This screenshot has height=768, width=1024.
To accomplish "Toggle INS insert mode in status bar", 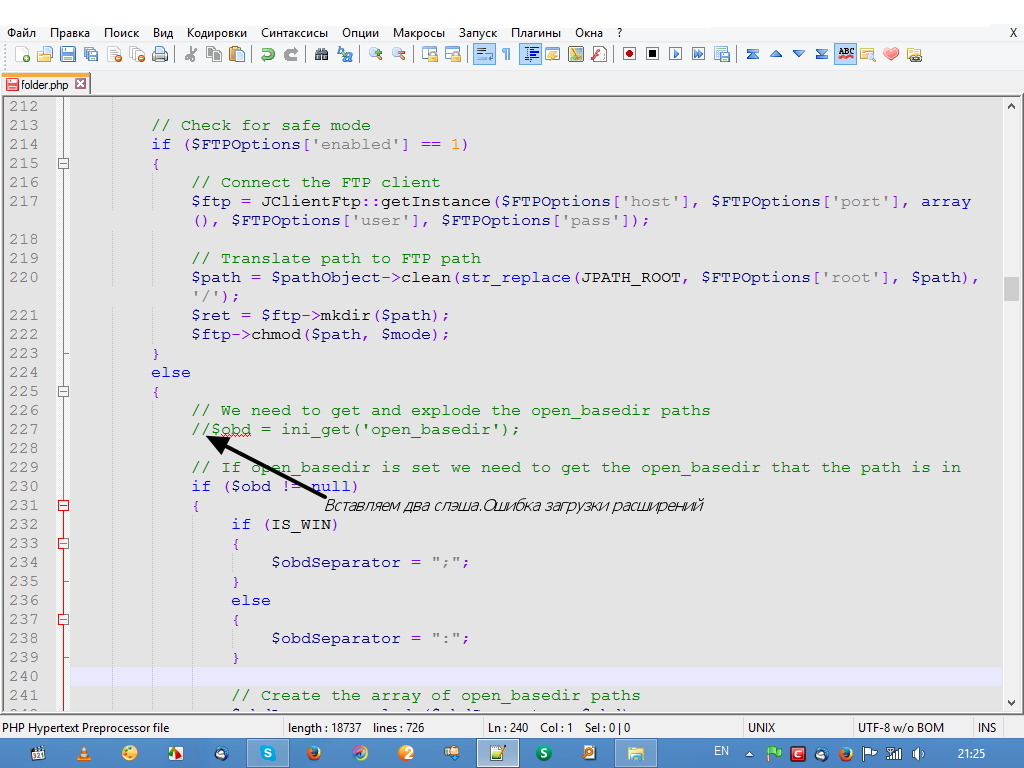I will pyautogui.click(x=986, y=728).
